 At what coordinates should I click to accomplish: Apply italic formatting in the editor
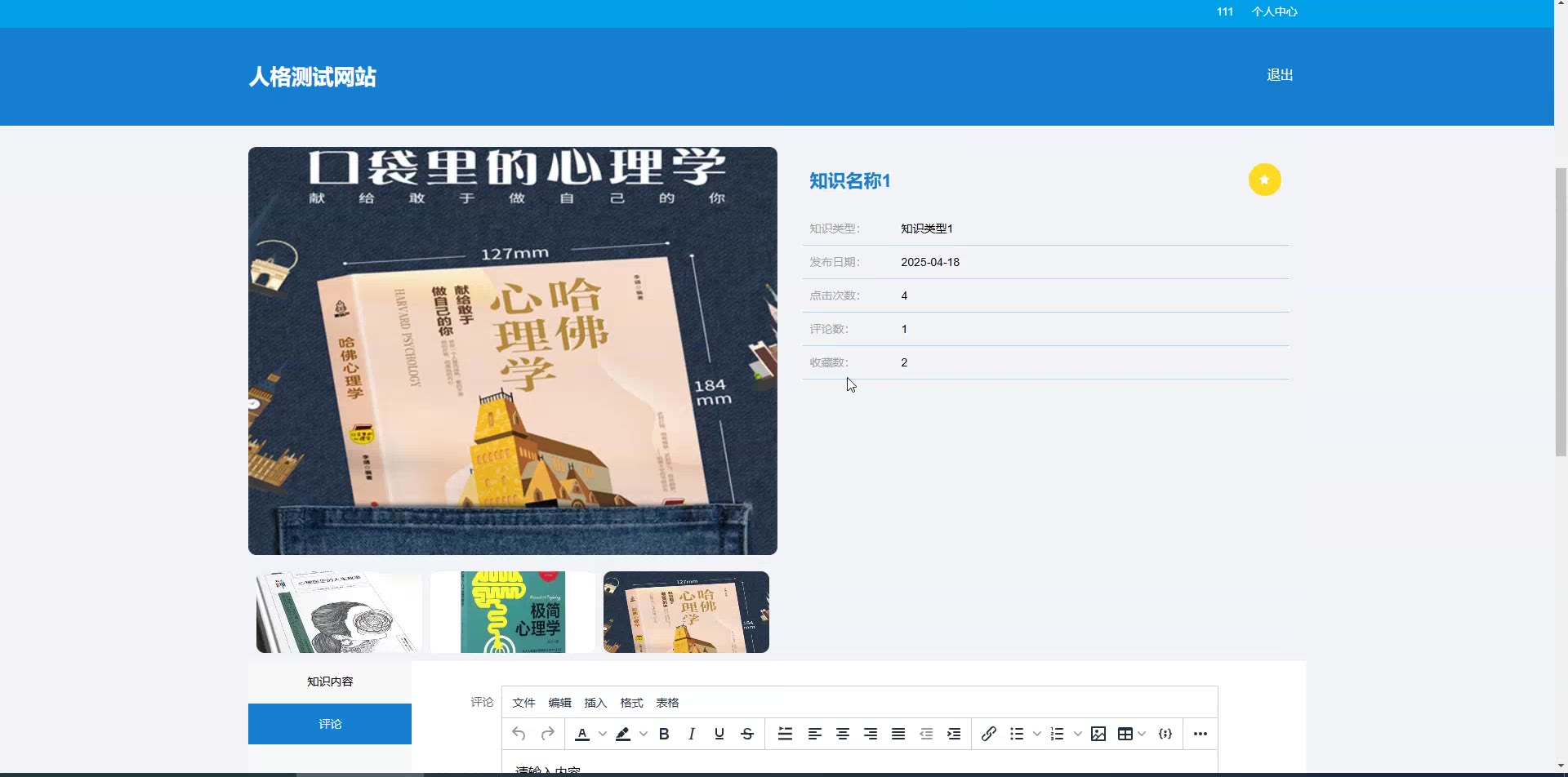click(692, 734)
